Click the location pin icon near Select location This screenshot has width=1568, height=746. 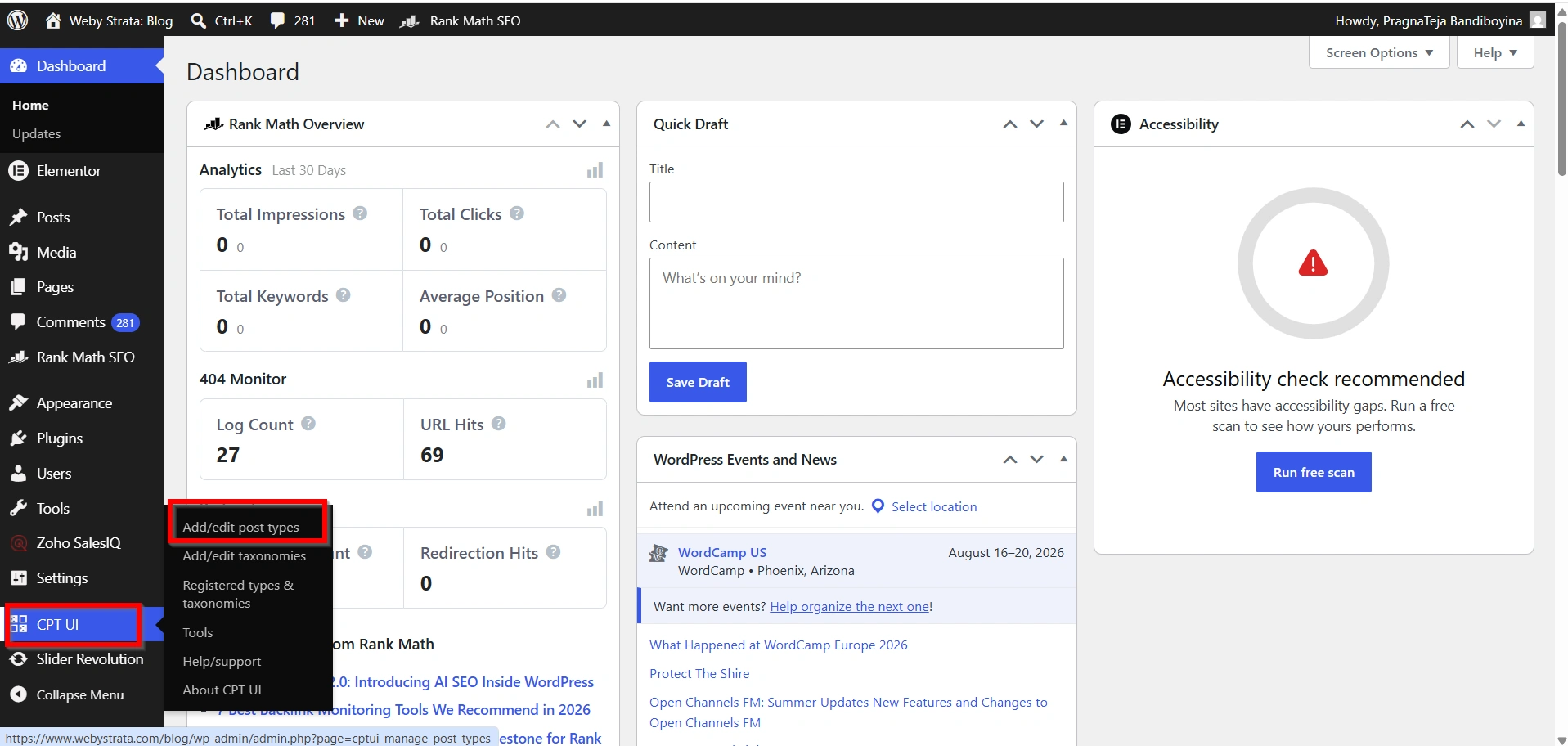click(878, 506)
